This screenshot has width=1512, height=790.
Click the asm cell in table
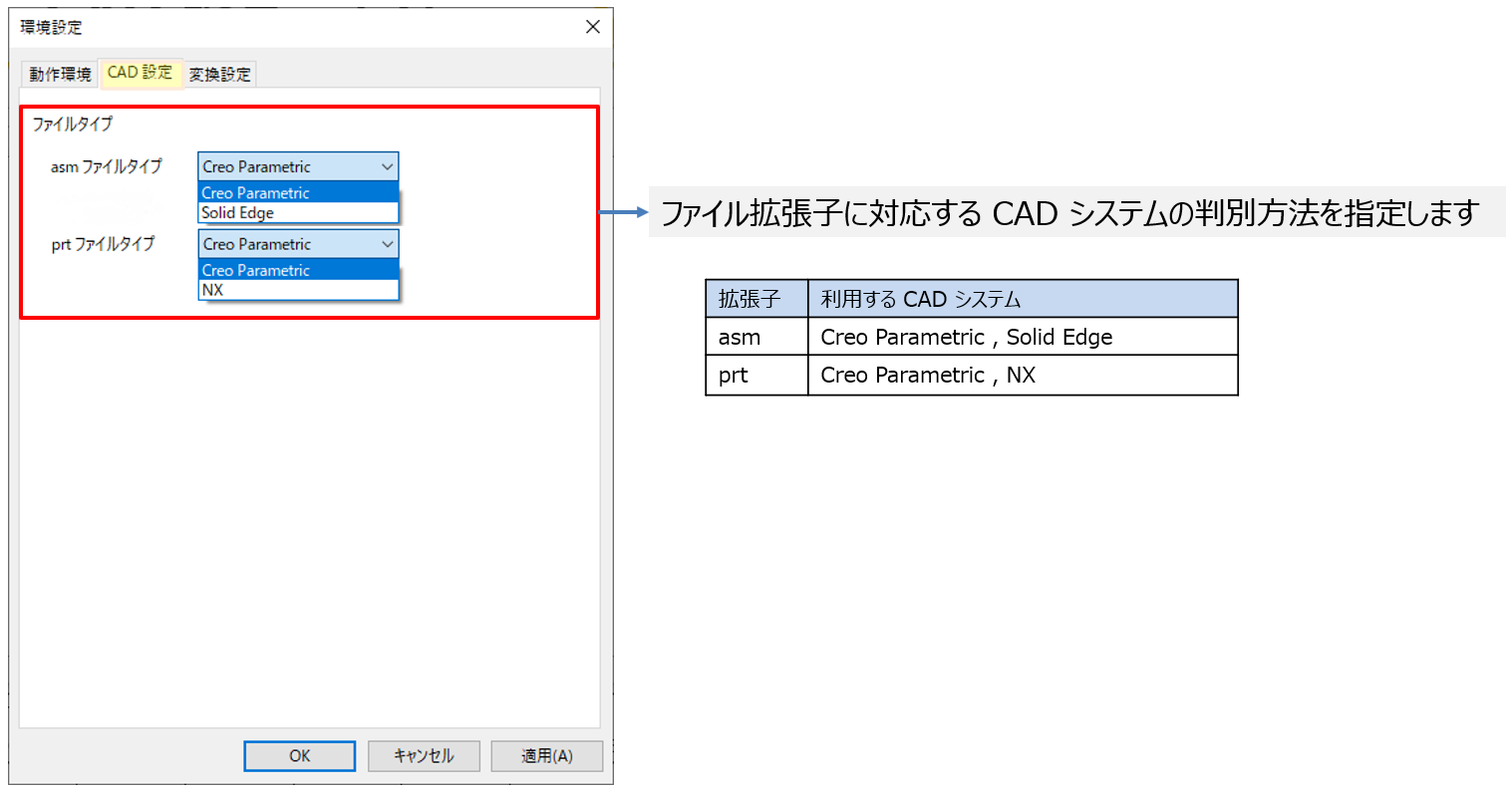[756, 337]
